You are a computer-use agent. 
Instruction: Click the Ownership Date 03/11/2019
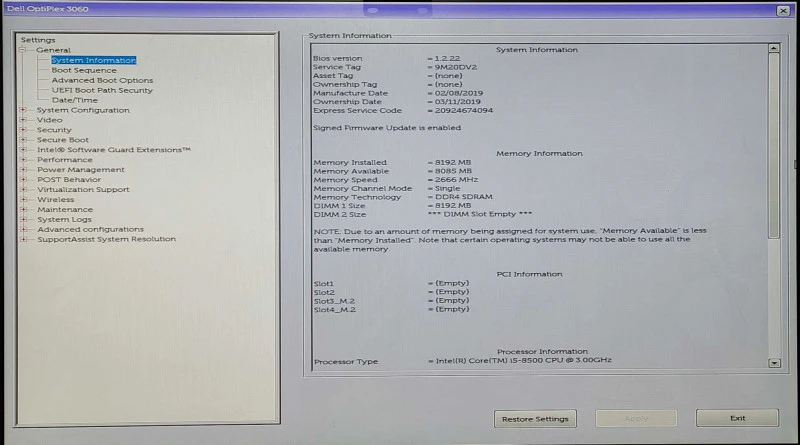[458, 102]
